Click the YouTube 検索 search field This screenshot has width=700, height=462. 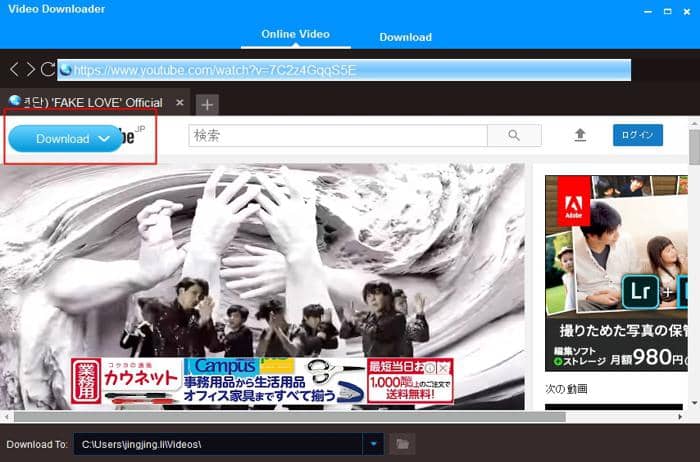tap(338, 135)
